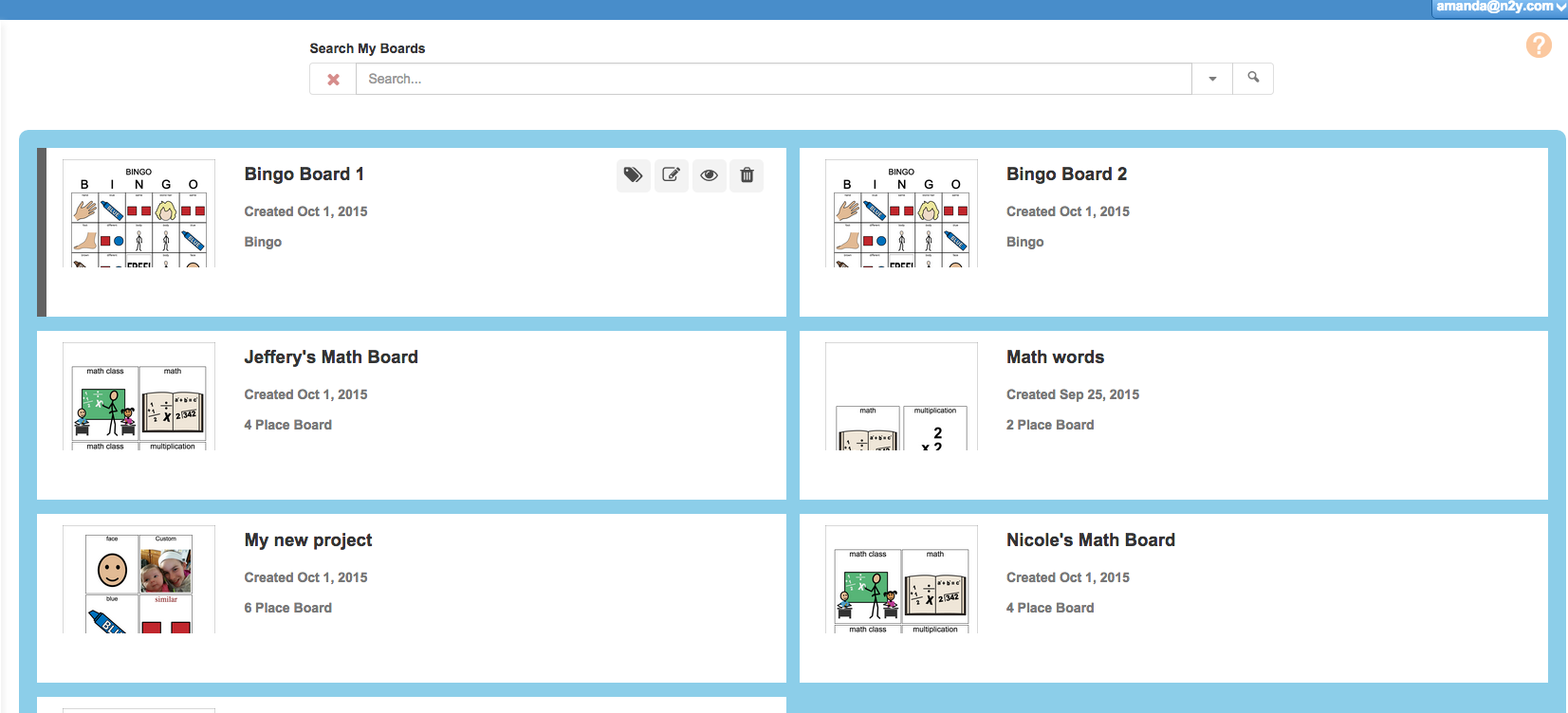Select the Bingo Board 1 thumbnail

[x=138, y=213]
